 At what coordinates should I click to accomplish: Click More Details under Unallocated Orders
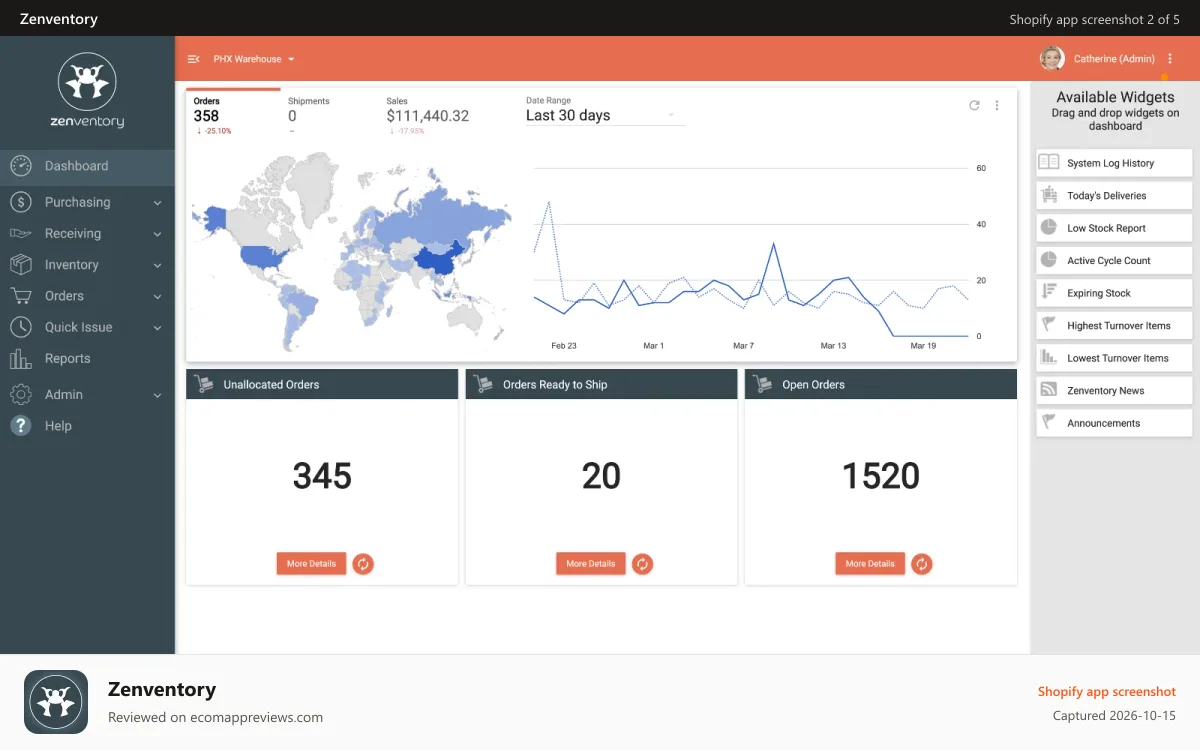click(312, 564)
